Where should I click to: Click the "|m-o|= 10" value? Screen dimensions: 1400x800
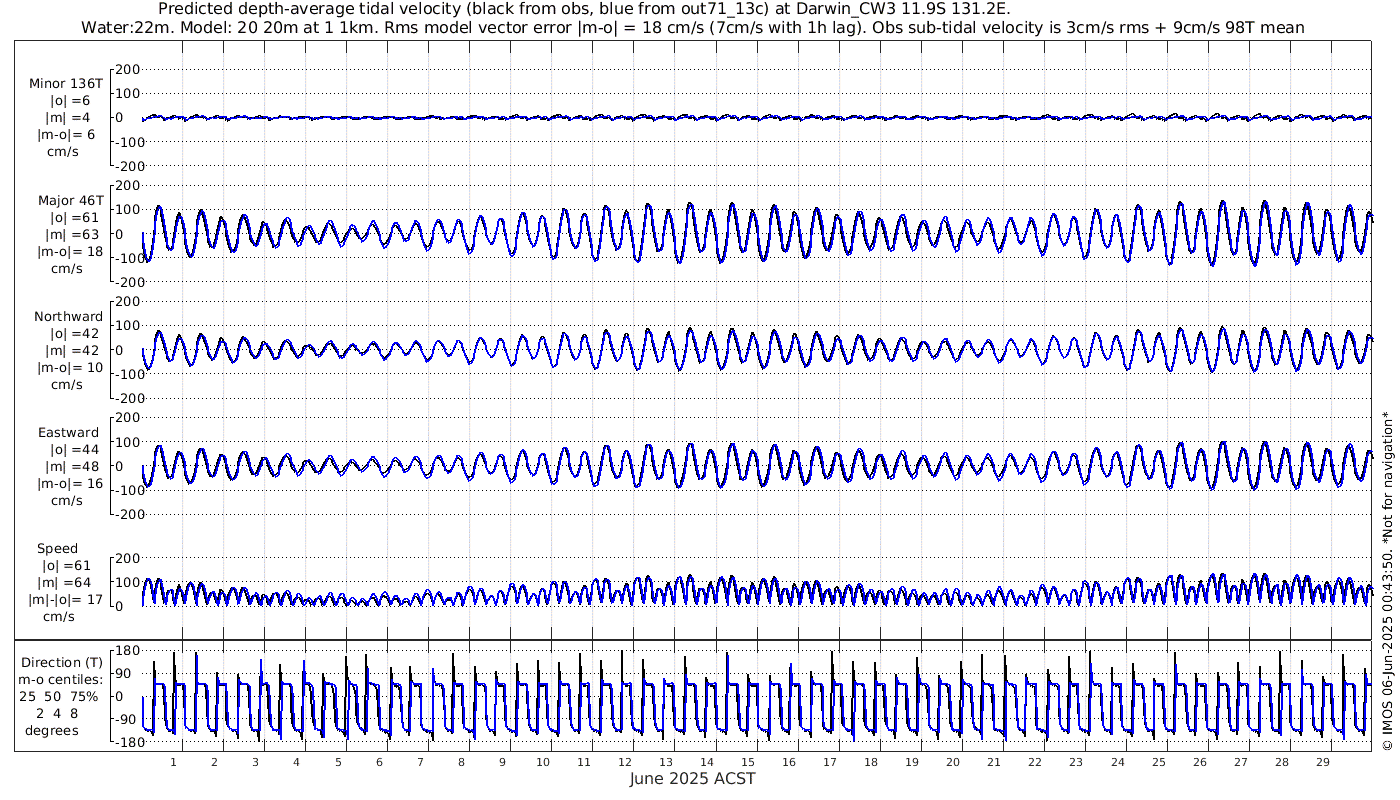coord(70,367)
